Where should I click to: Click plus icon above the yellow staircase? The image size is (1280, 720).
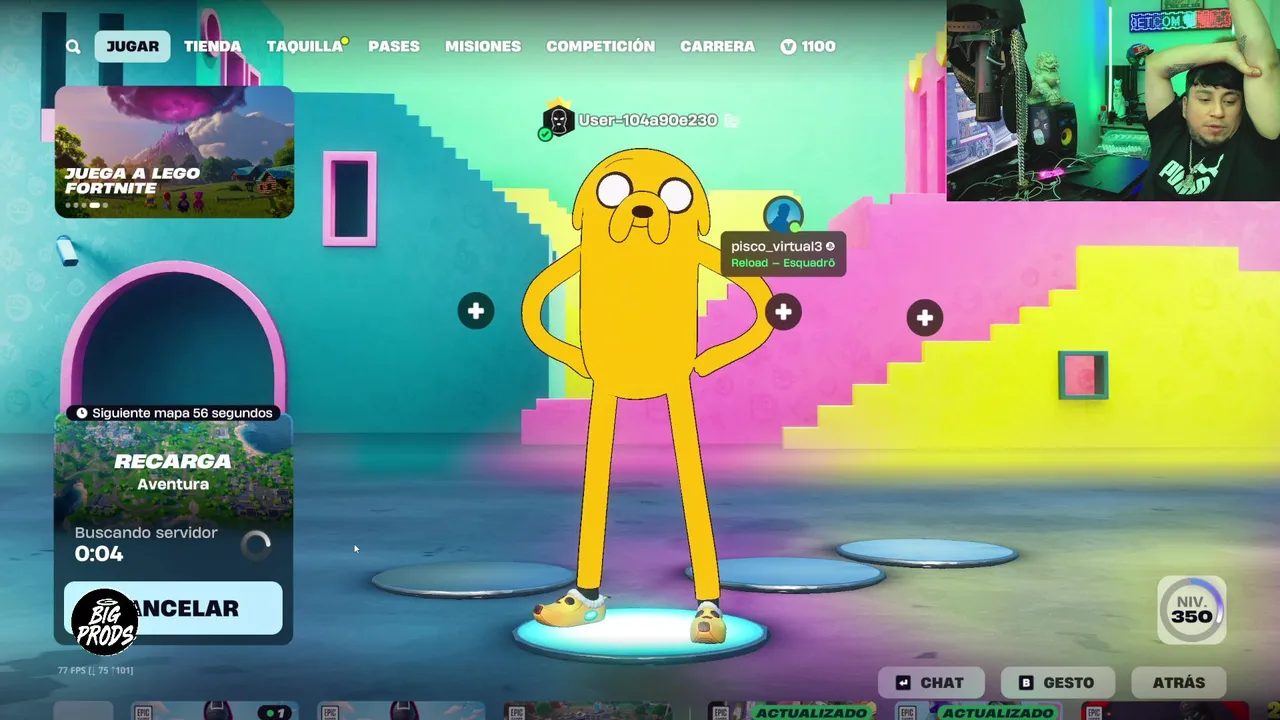(x=925, y=318)
